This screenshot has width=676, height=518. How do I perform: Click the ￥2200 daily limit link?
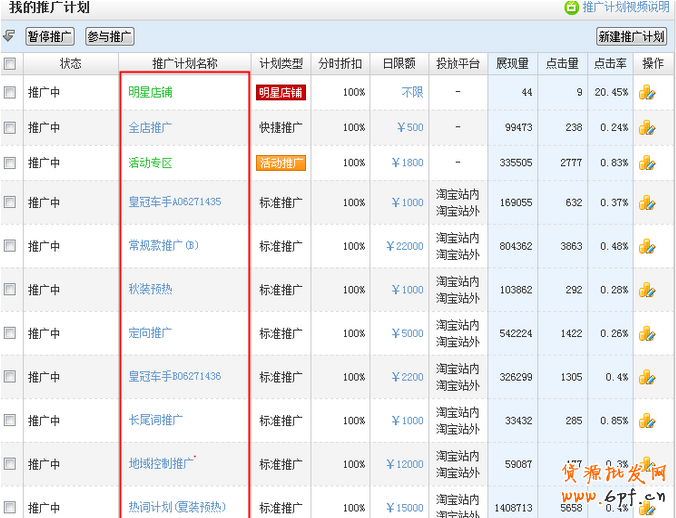click(x=407, y=377)
